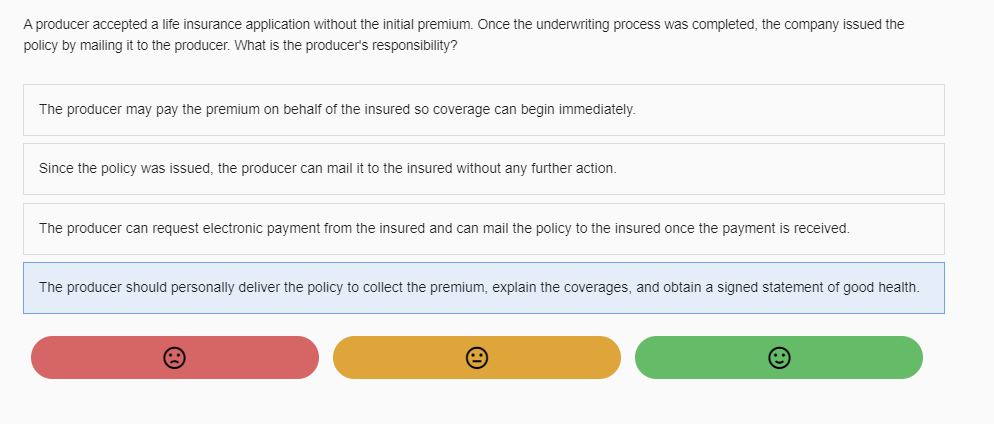Click 'What is the producer's responsibility?' sentence

click(x=346, y=47)
